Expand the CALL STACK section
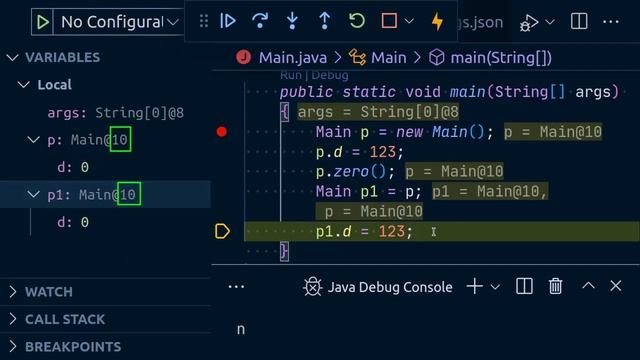Image resolution: width=640 pixels, height=360 pixels. point(105,319)
